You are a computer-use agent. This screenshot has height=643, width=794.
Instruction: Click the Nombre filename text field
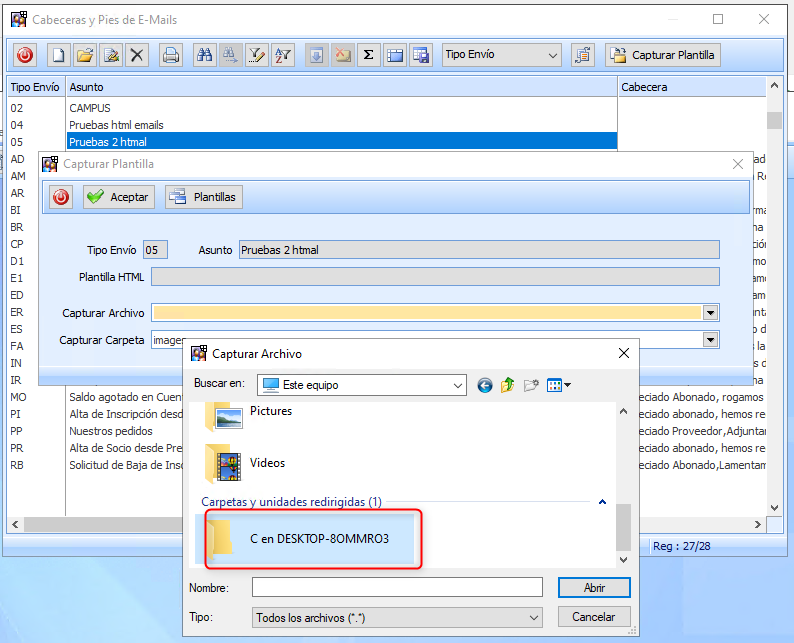pyautogui.click(x=397, y=588)
